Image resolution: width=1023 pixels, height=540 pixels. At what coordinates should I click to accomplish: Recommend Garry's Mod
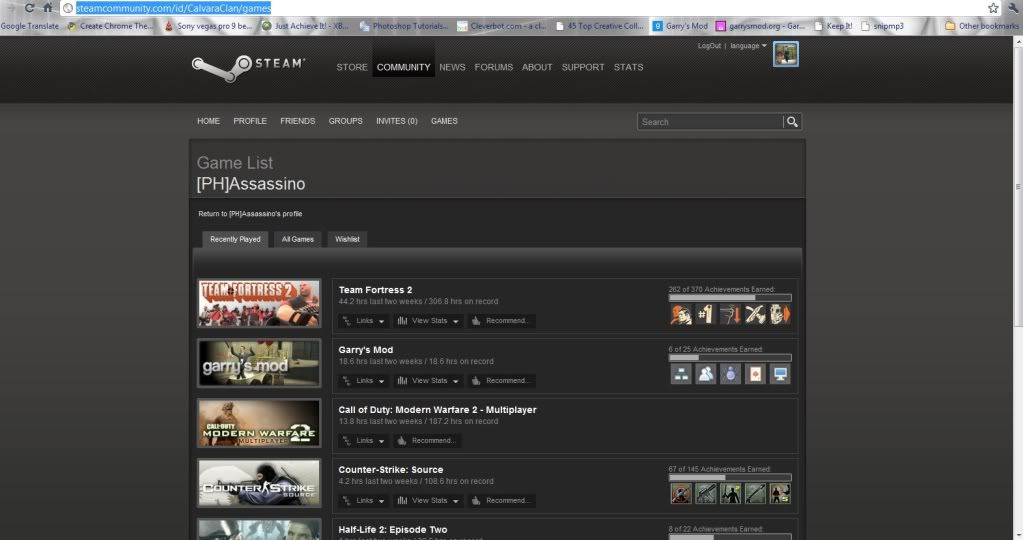coord(500,381)
